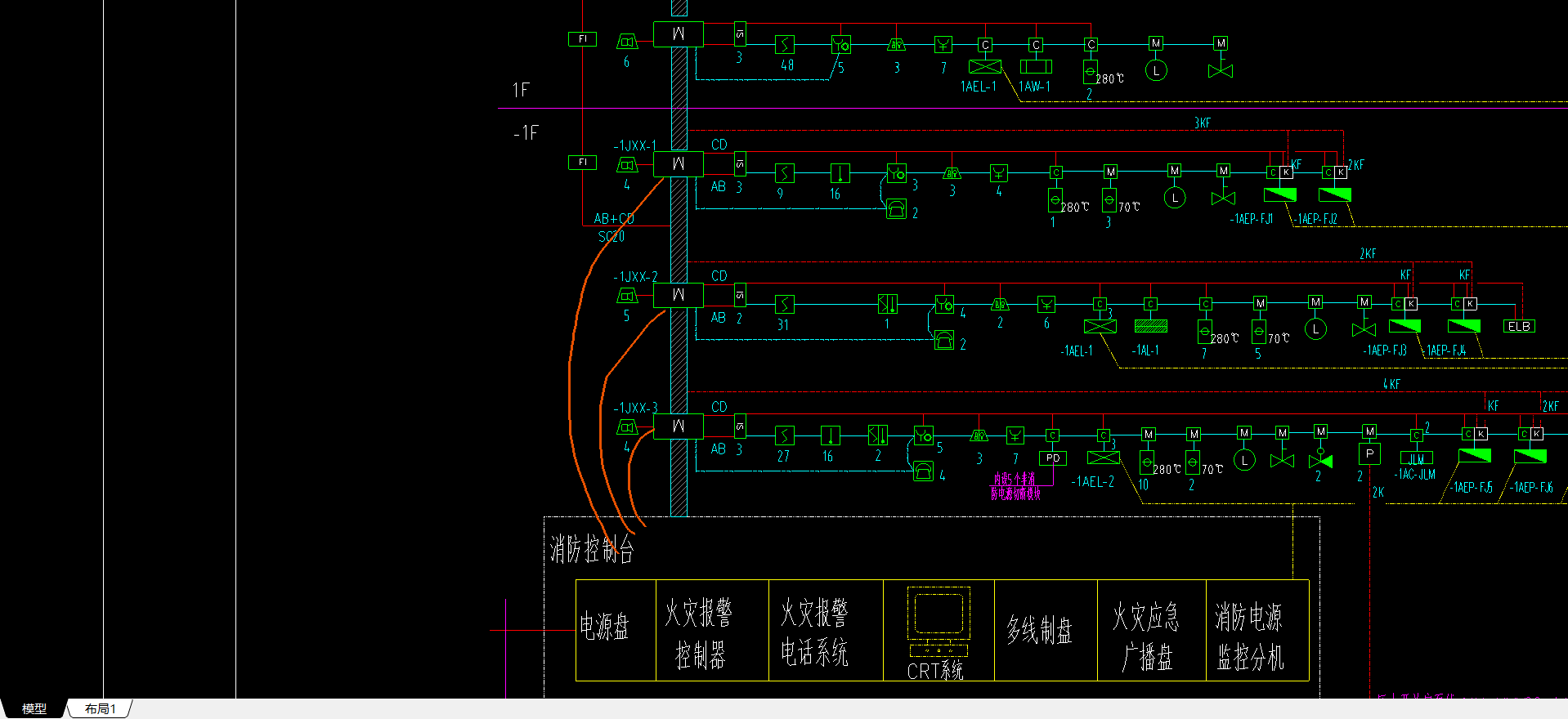
Task: Select the speaker symbol beside -1JXX-3
Action: pos(627,426)
